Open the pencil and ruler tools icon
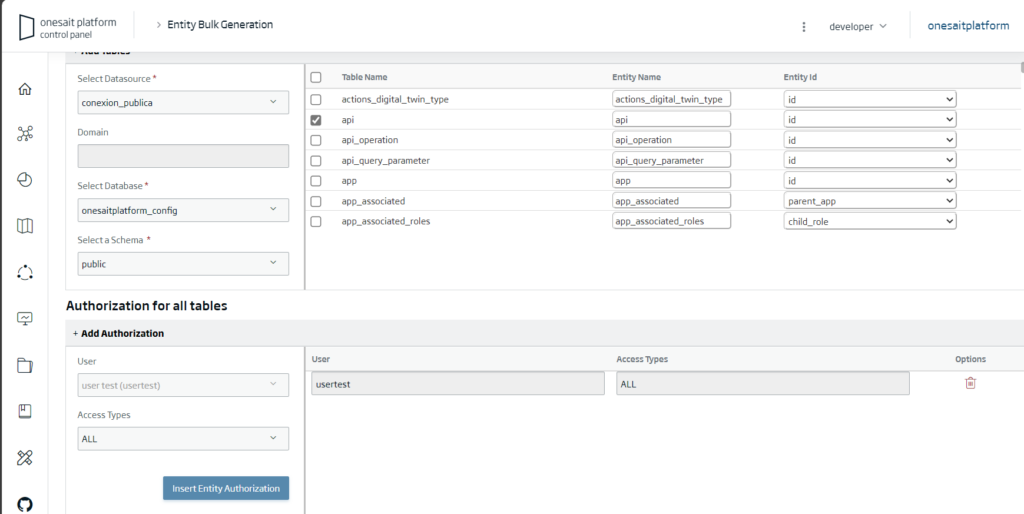Screen dimensions: 1024x514 25,458
